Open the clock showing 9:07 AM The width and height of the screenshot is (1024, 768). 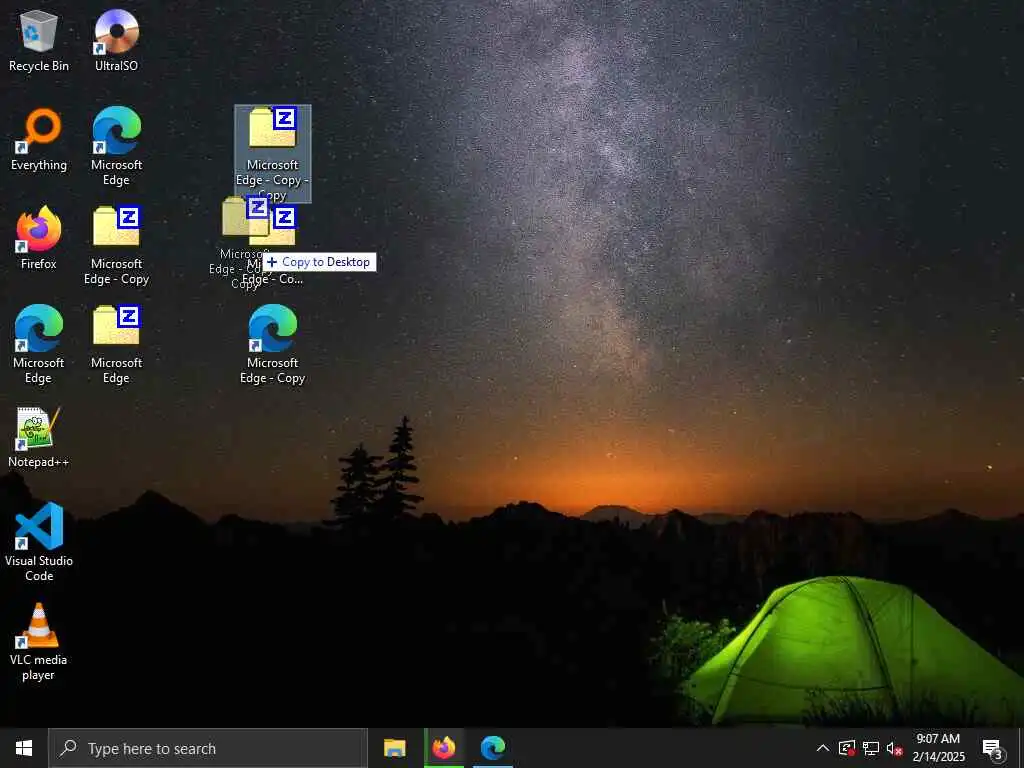[x=938, y=748]
